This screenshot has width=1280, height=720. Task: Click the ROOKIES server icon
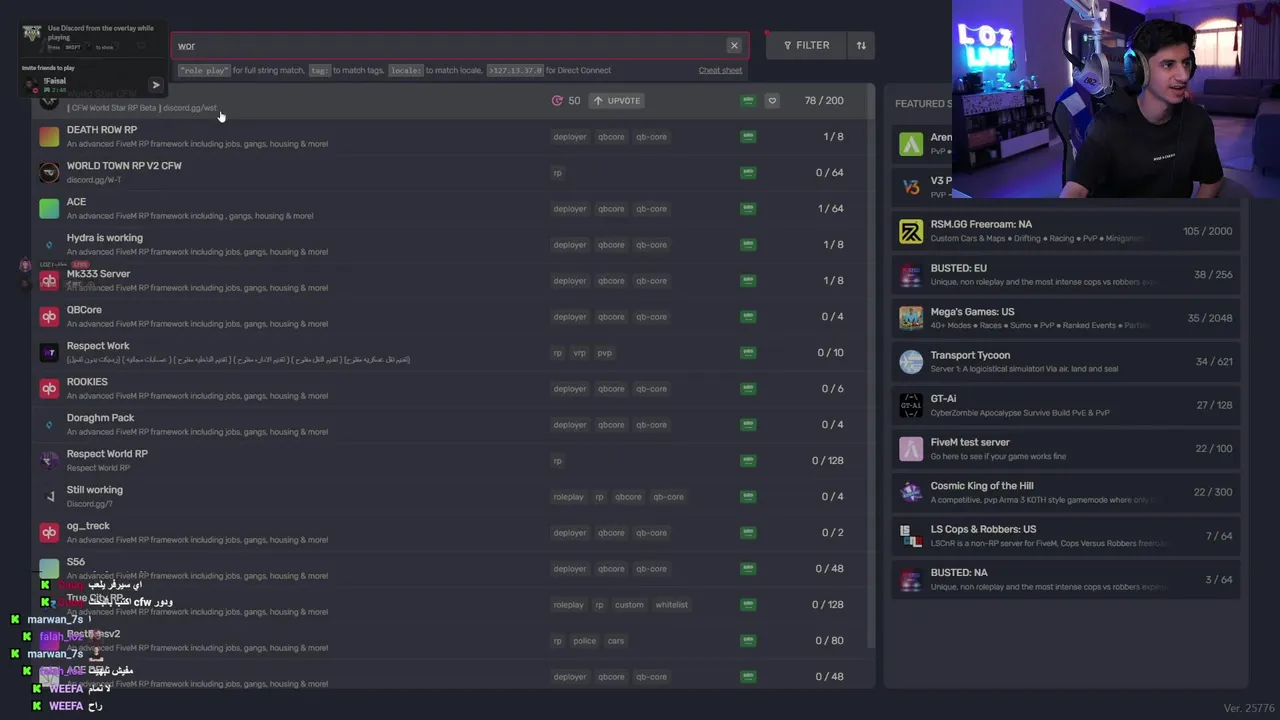(49, 389)
